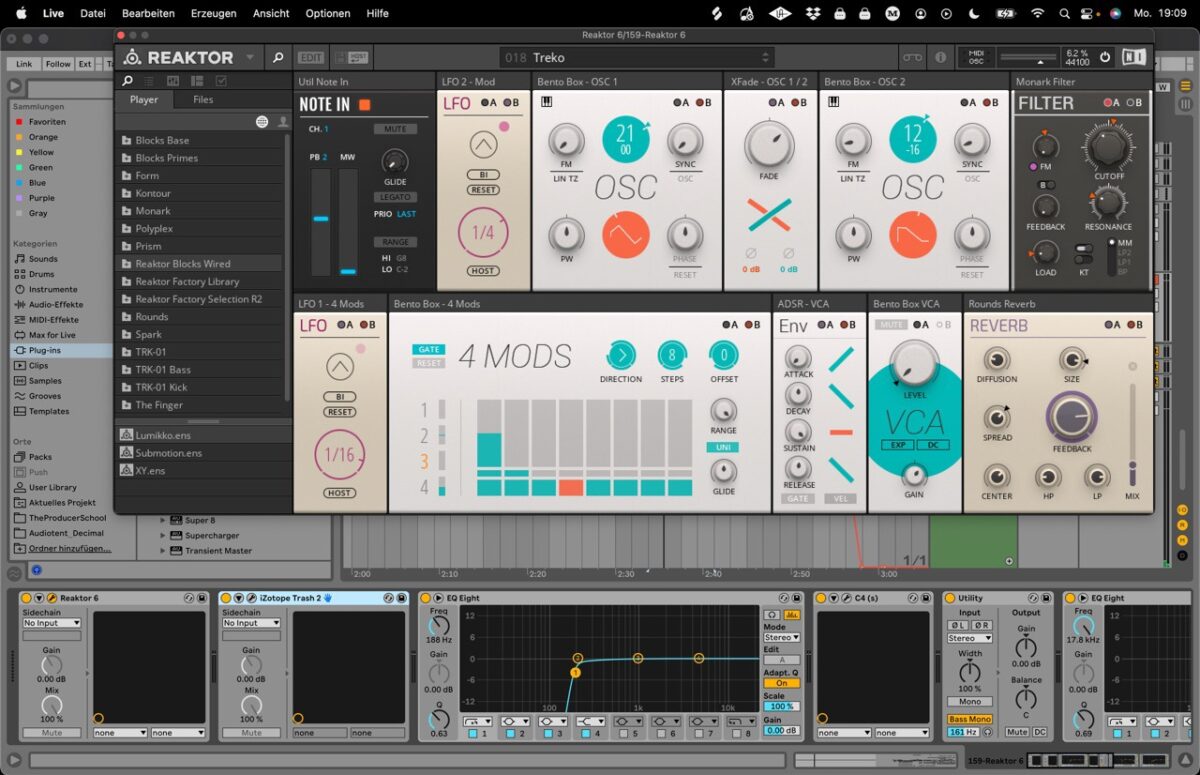Screen dimensions: 1200x775
Task: Toggle Bass Mono in Utility
Action: coord(970,719)
